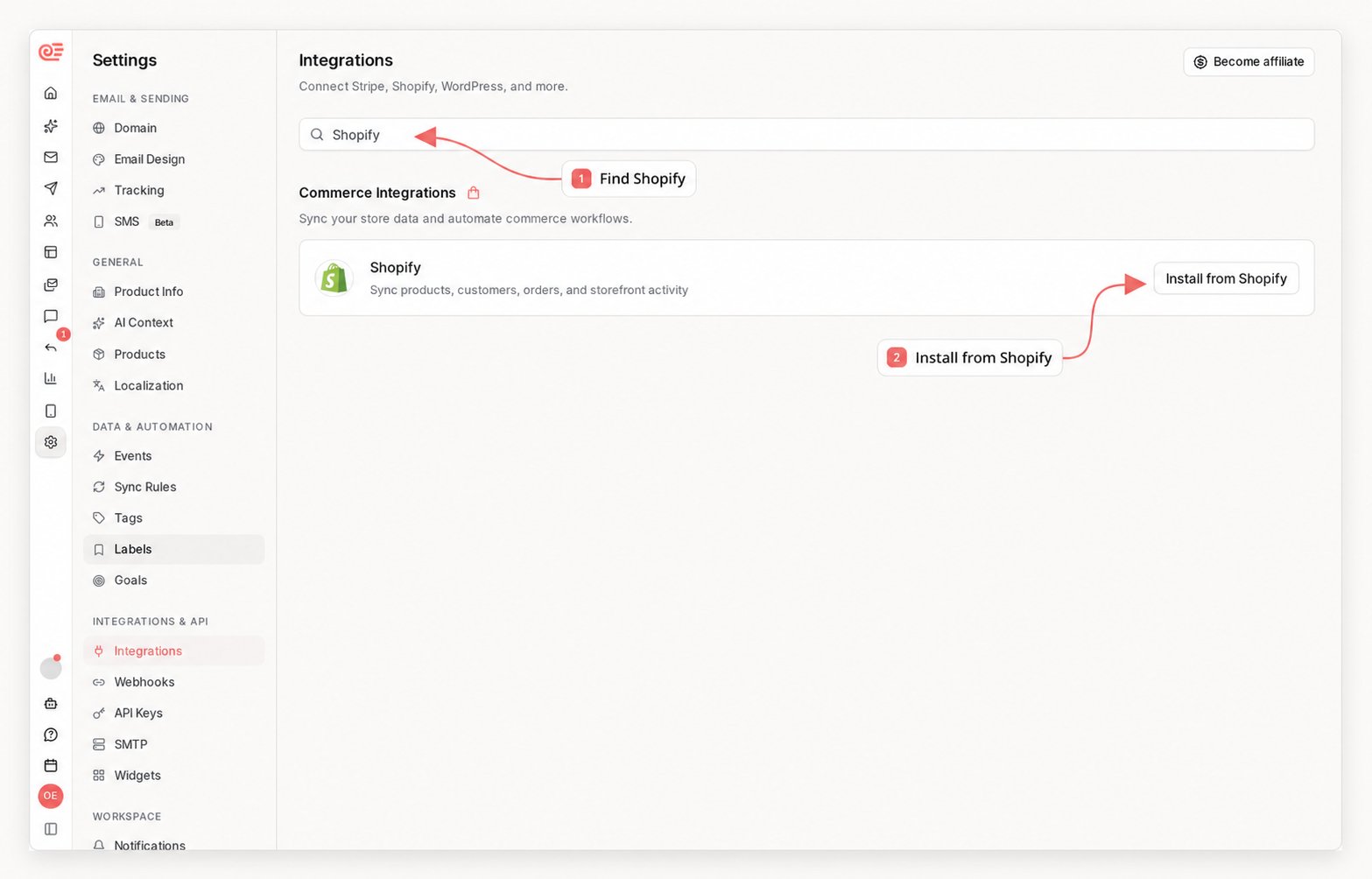Viewport: 1372px width, 879px height.
Task: Open the robot assistant icon
Action: pos(51,703)
